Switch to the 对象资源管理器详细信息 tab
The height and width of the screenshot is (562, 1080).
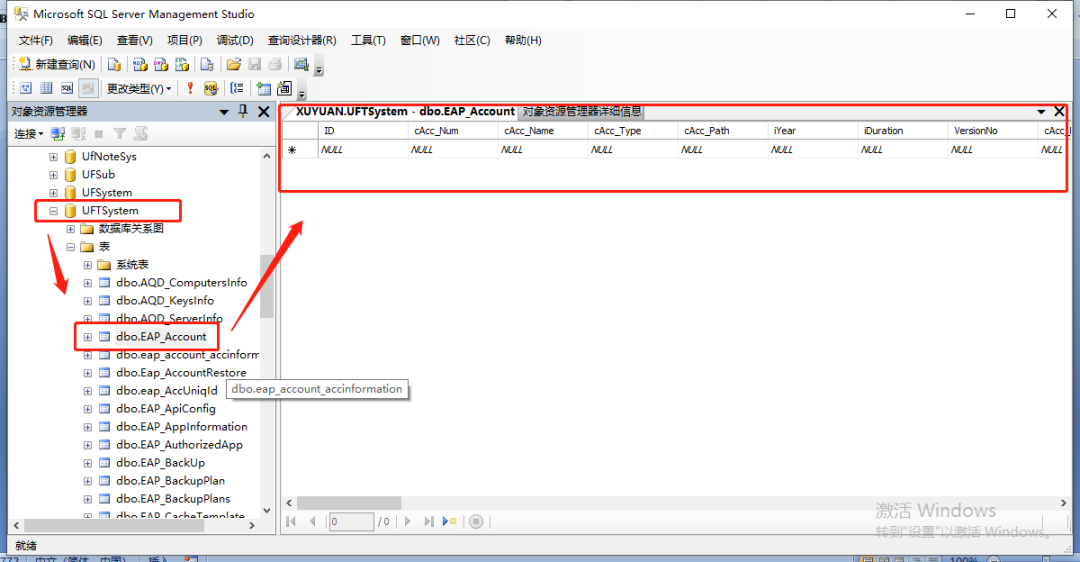coord(581,112)
